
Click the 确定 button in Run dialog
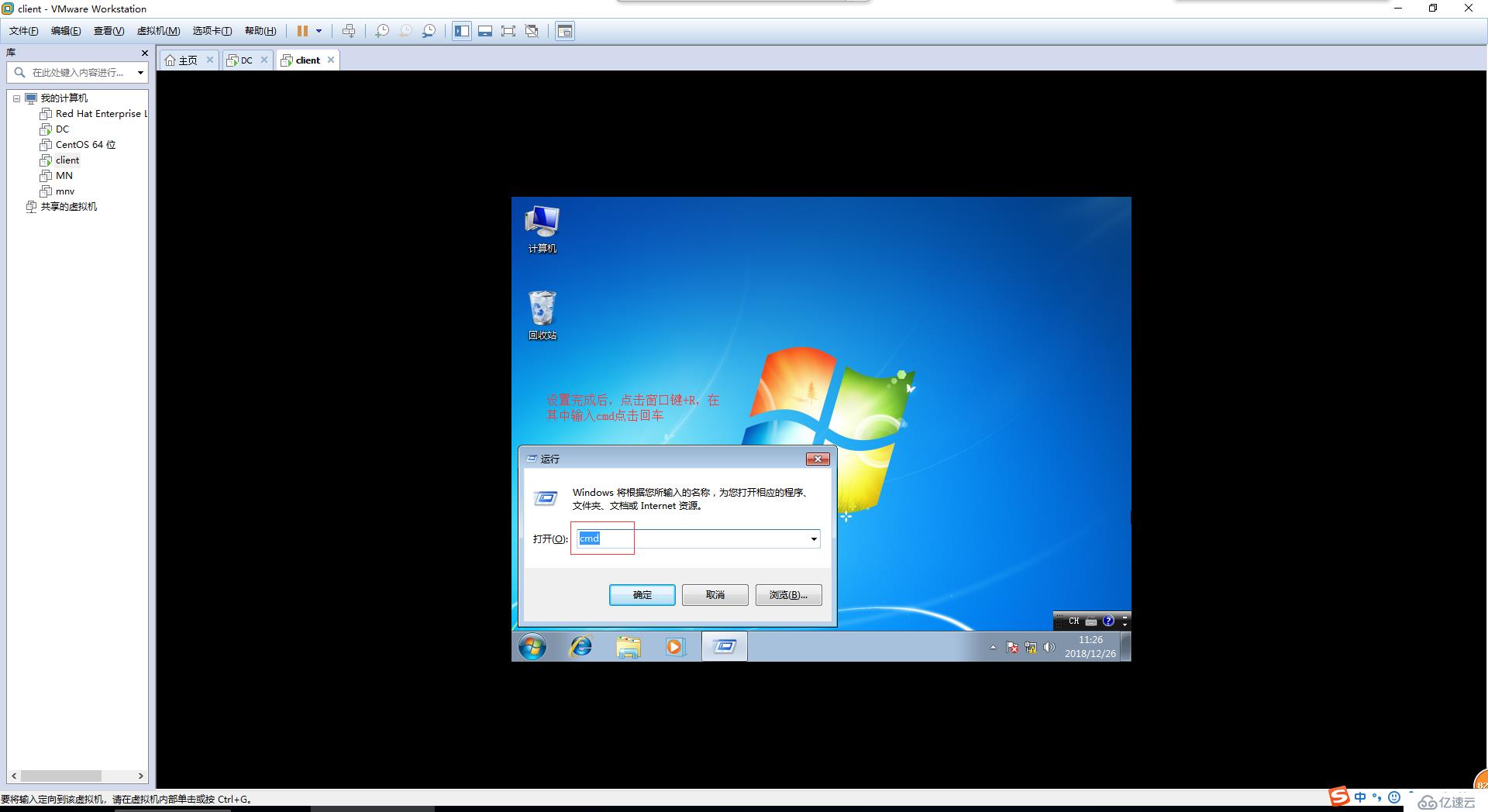click(x=642, y=595)
